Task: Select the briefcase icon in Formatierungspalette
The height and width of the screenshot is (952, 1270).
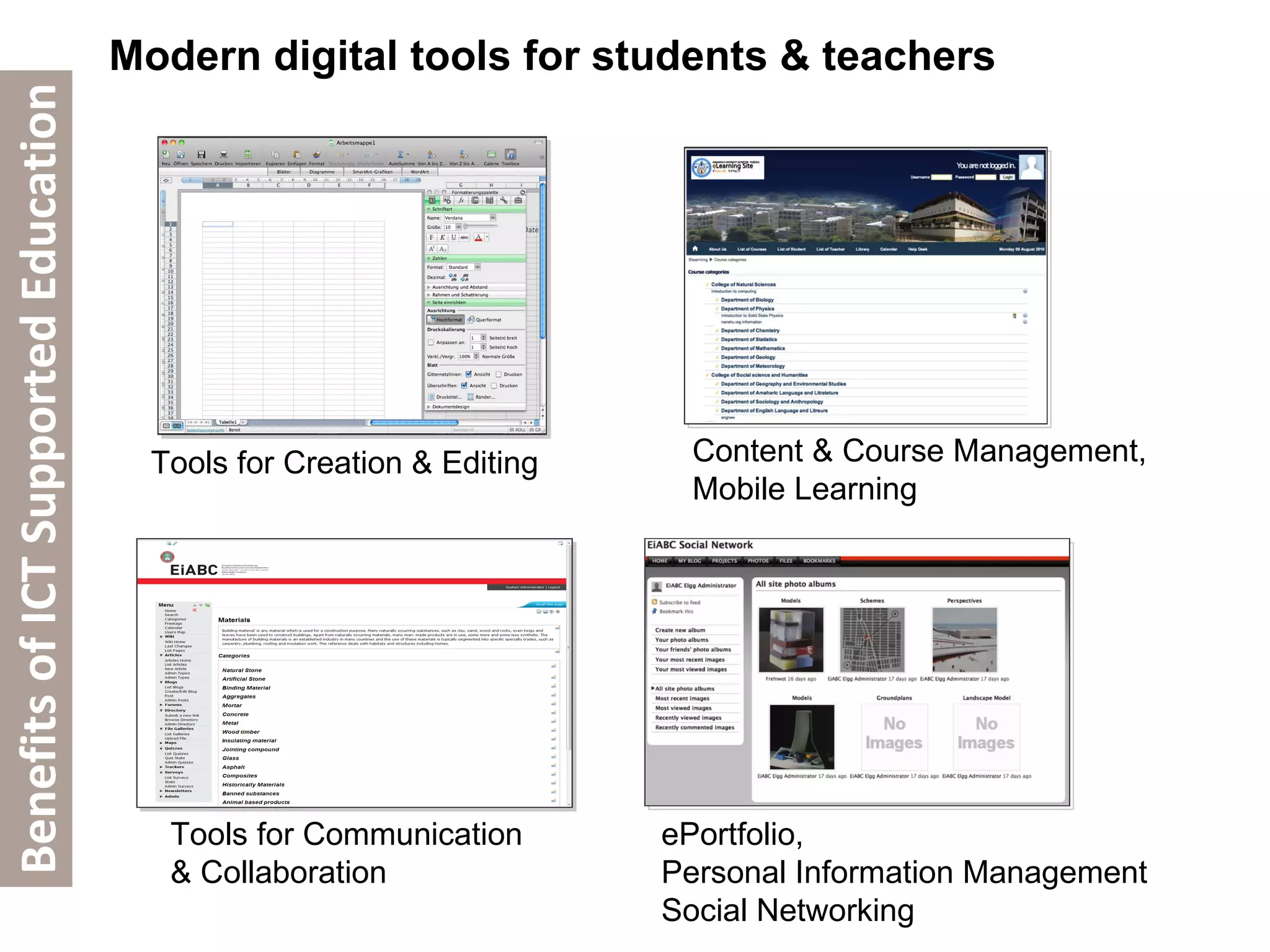Action: click(518, 200)
